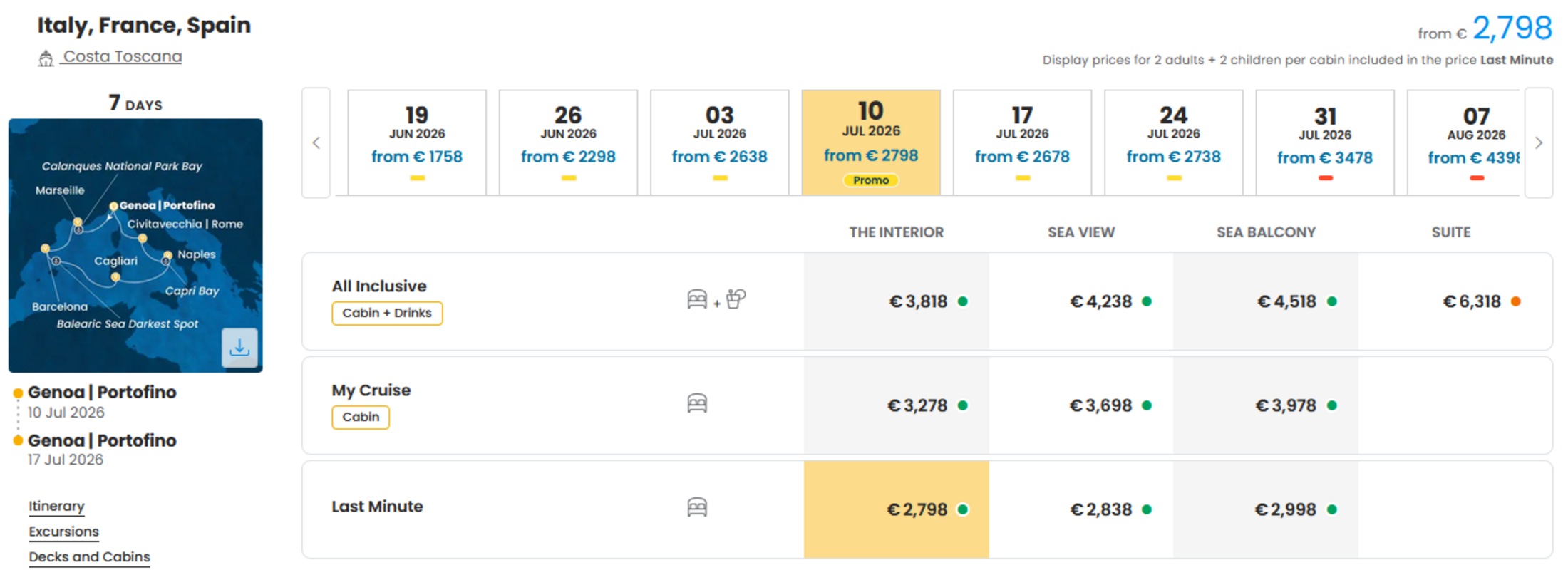Open the Decks and Cabins link
Image resolution: width=1568 pixels, height=570 pixels.
(89, 557)
